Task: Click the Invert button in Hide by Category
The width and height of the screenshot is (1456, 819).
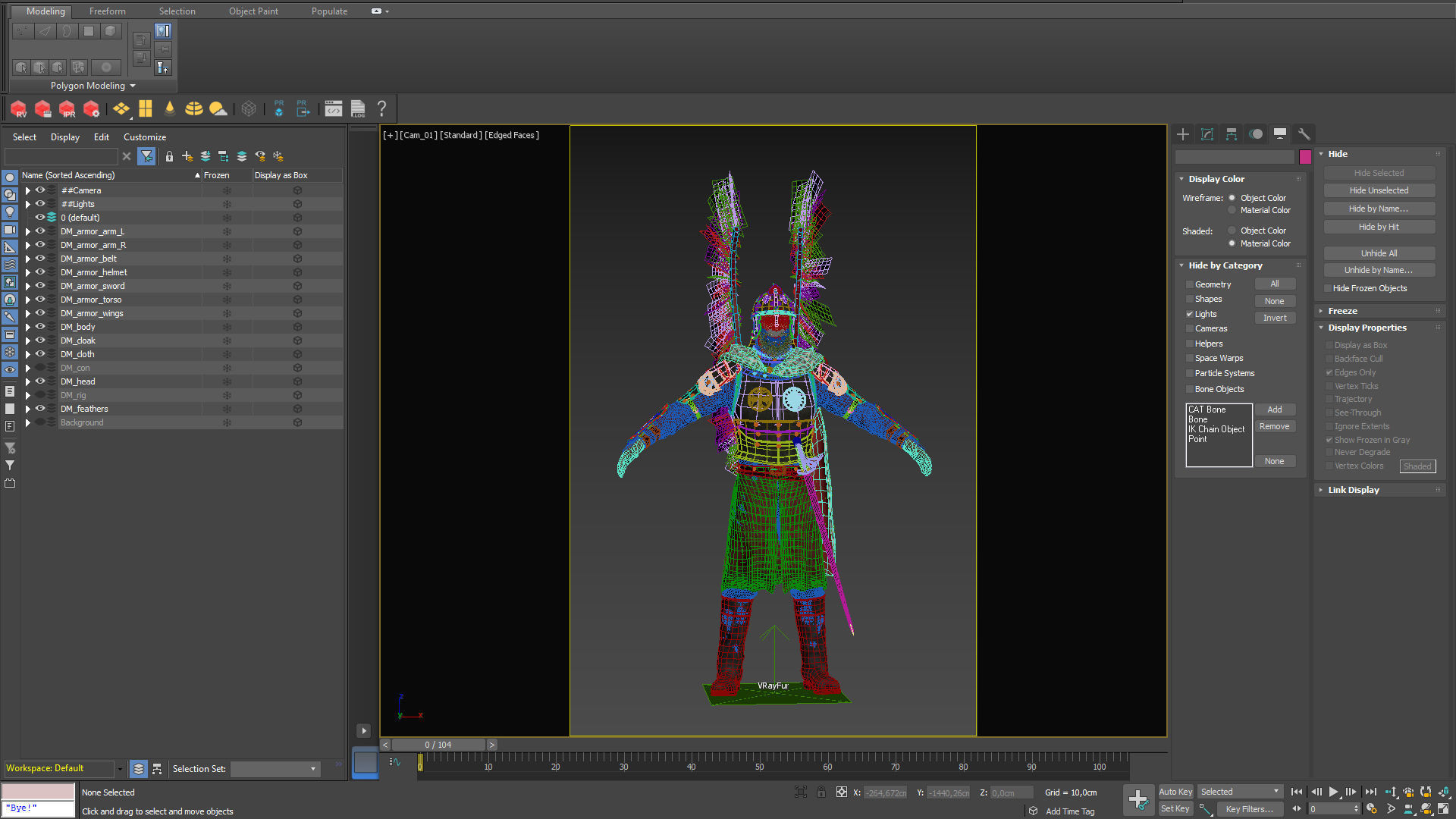Action: pyautogui.click(x=1275, y=318)
